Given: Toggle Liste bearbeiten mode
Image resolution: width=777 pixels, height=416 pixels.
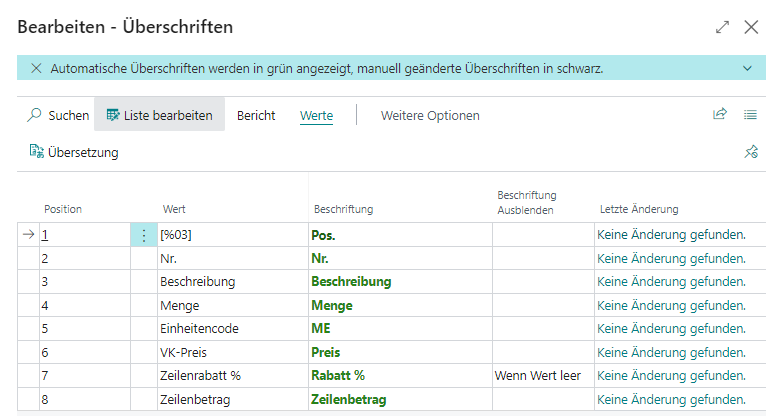Looking at the screenshot, I should [160, 116].
